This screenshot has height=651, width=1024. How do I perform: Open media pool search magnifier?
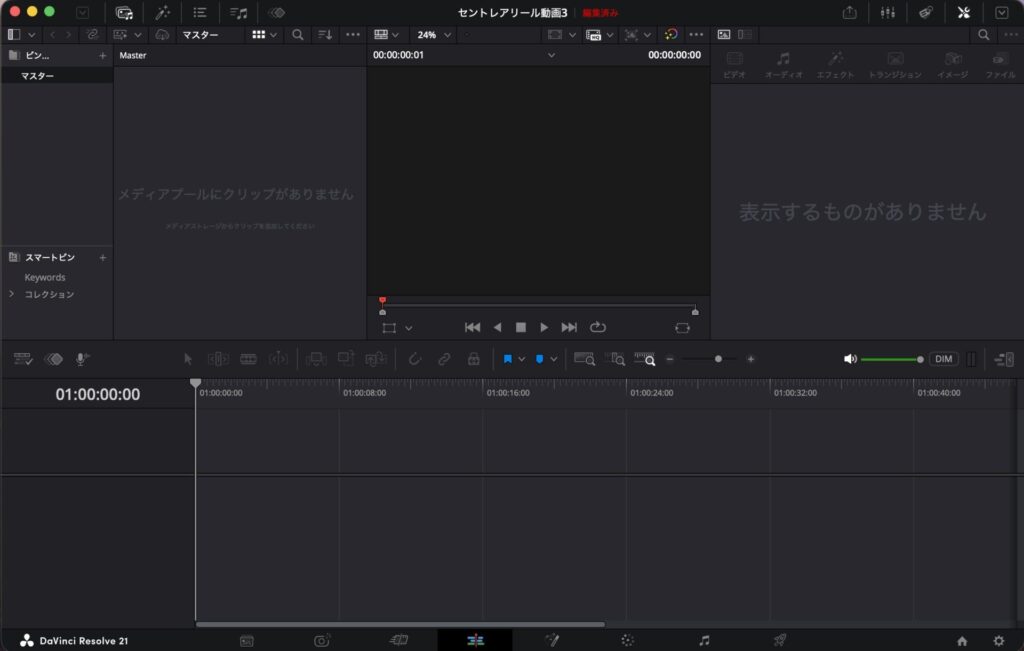point(297,35)
